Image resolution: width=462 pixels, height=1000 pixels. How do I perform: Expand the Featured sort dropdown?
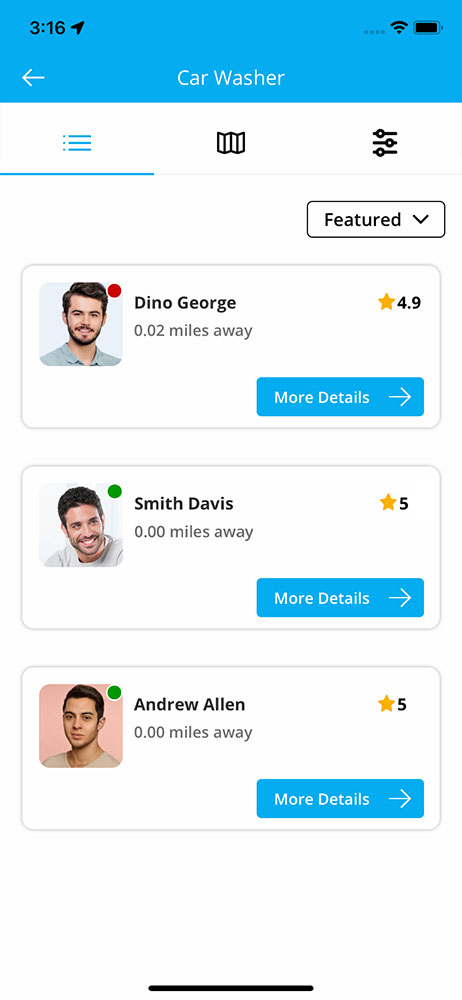[x=376, y=219]
